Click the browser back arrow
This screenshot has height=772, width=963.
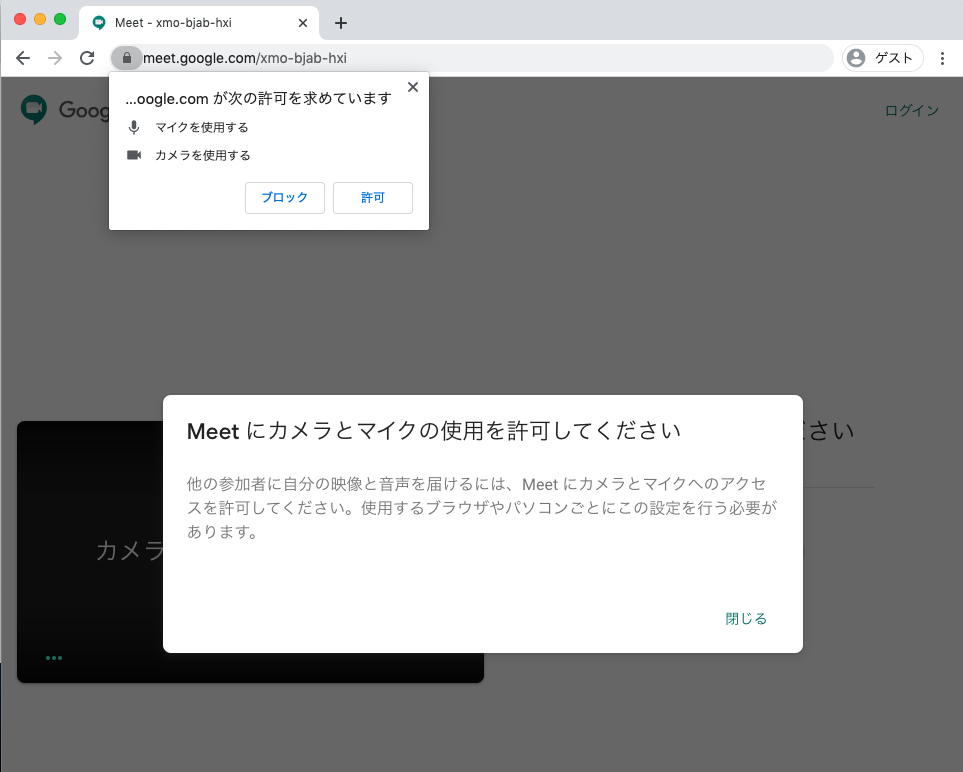23,58
